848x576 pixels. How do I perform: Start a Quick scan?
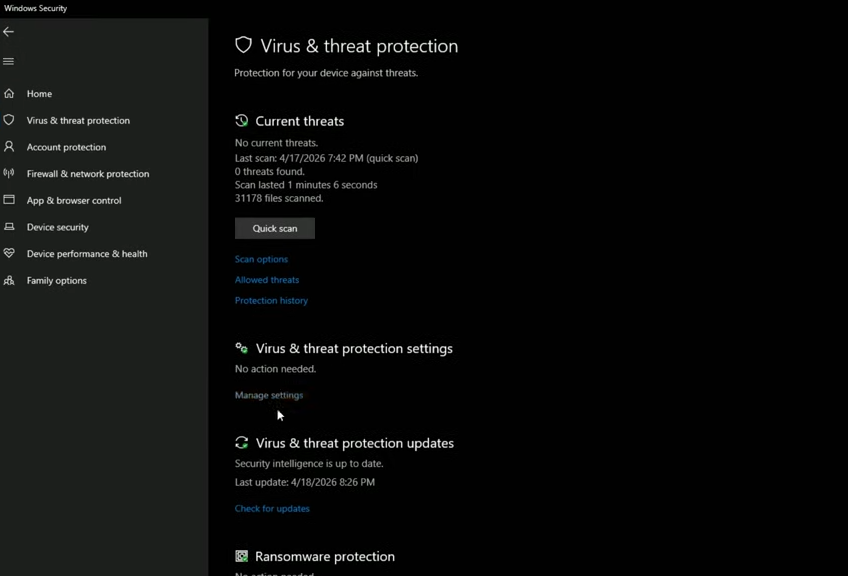[275, 229]
